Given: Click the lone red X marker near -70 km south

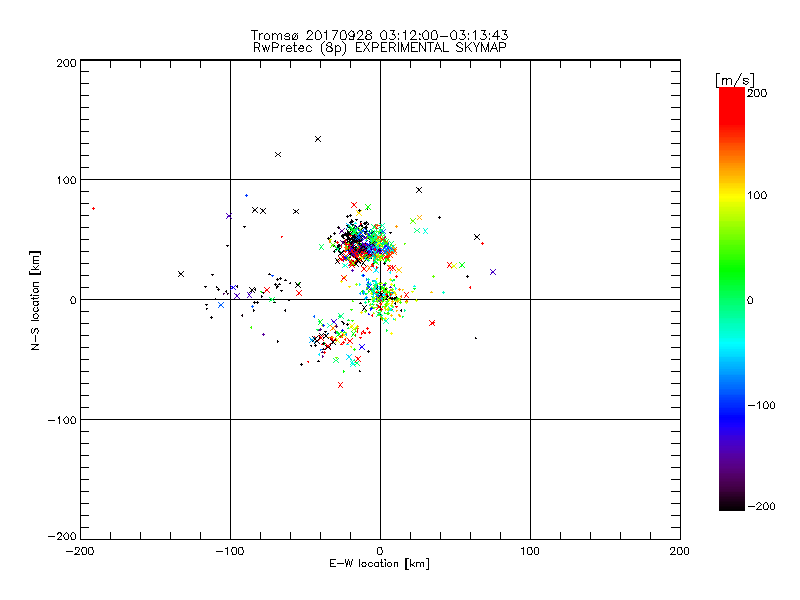Looking at the screenshot, I should pyautogui.click(x=340, y=385).
